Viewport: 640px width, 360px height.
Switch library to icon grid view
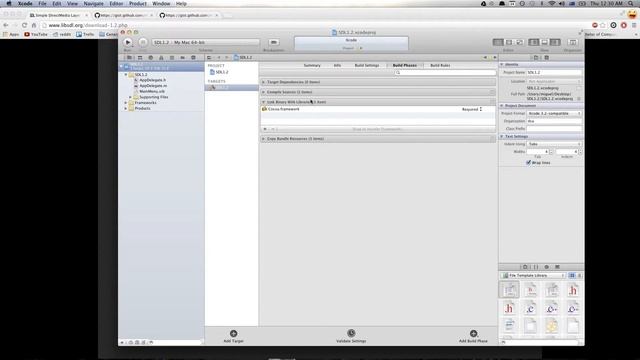tap(572, 276)
